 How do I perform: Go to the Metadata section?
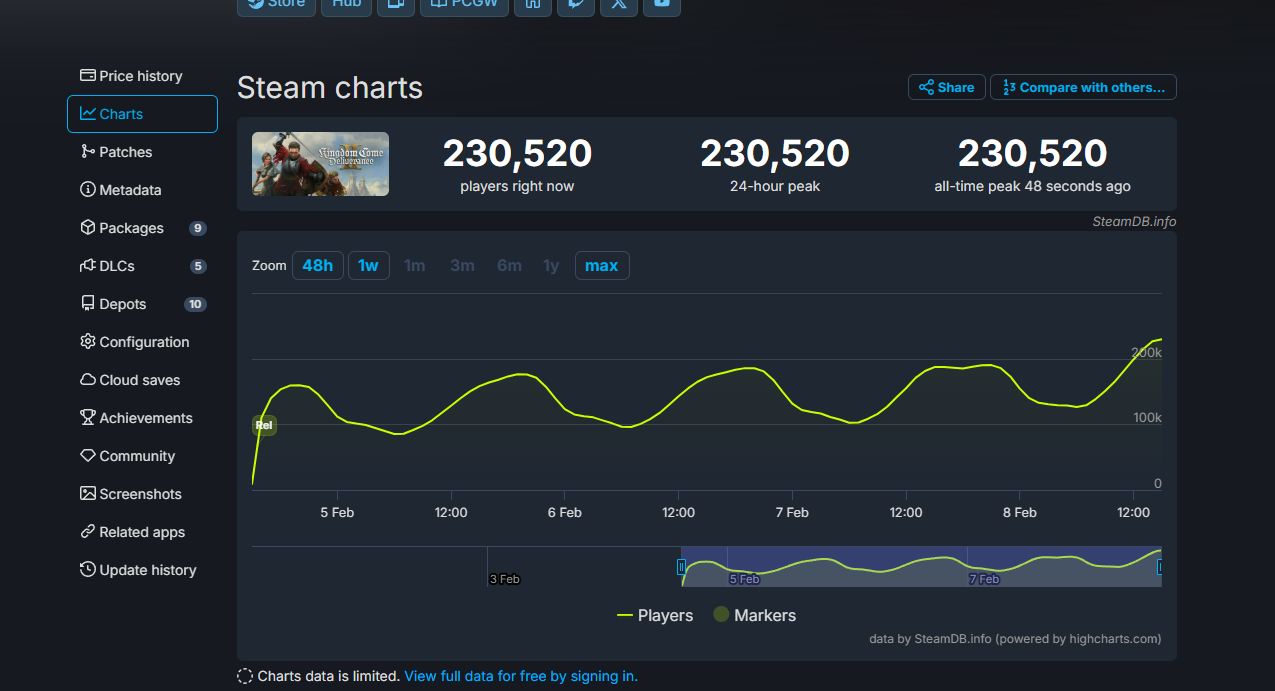pyautogui.click(x=129, y=190)
